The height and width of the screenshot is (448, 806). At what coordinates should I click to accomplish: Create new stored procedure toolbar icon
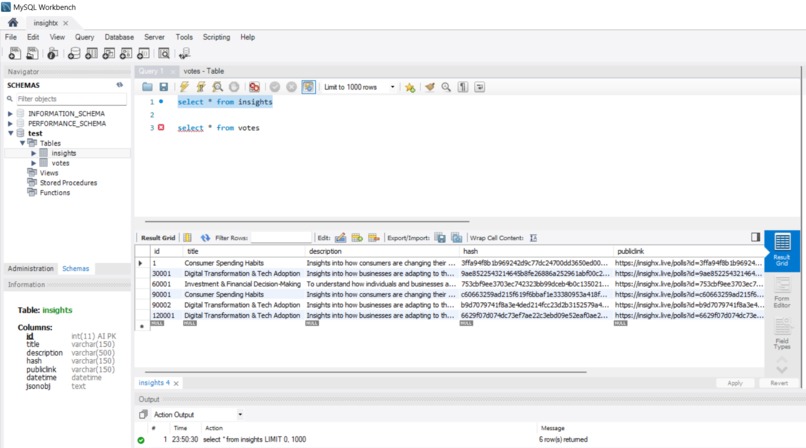coord(126,53)
